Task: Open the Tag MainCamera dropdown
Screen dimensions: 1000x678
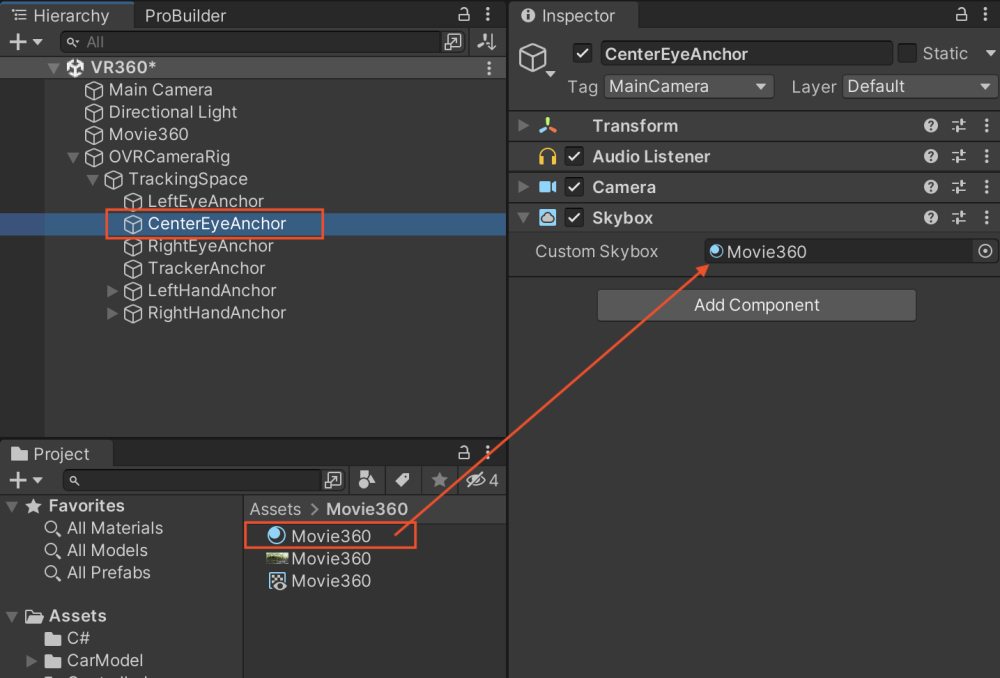Action: click(688, 87)
